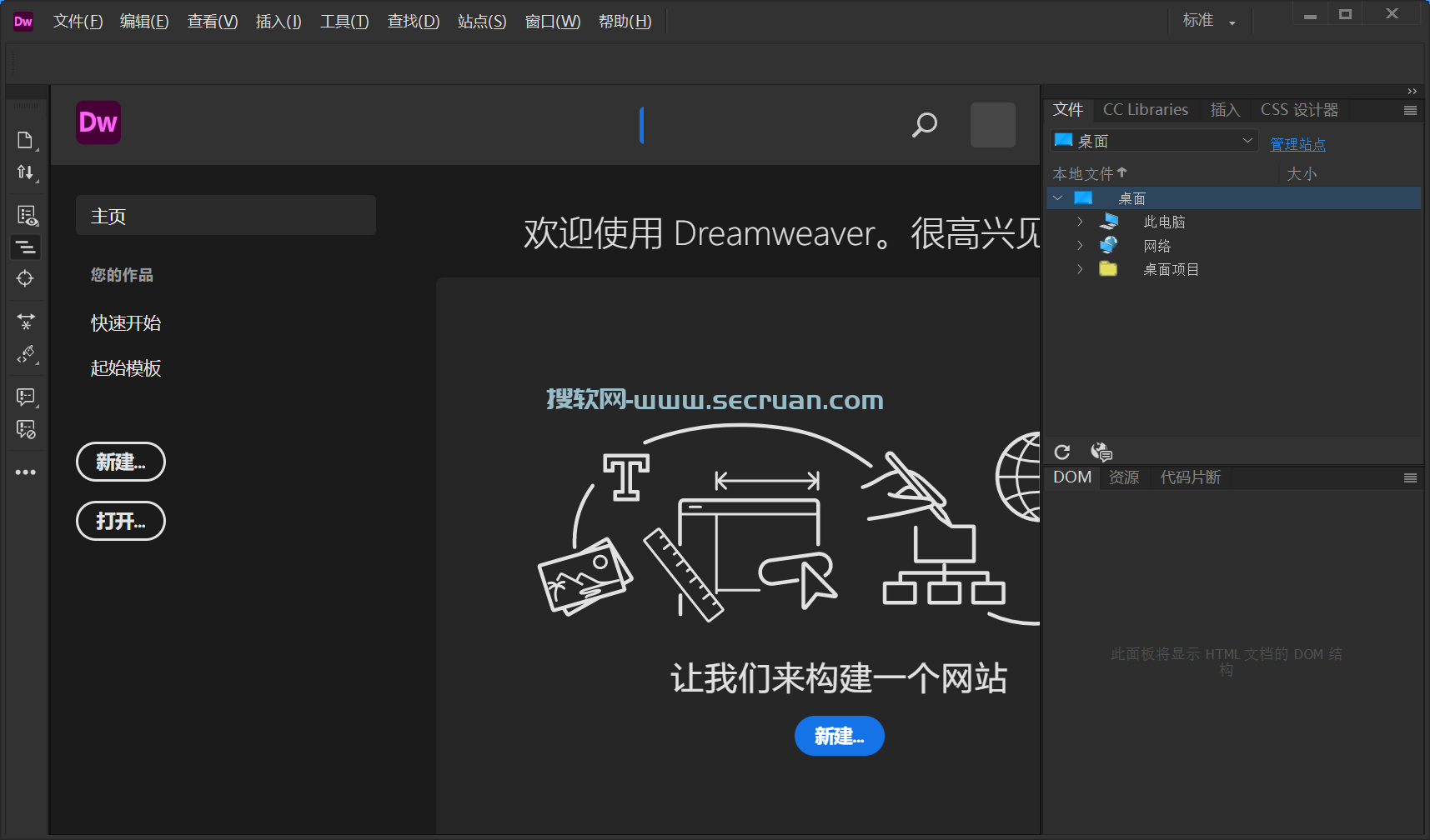1430x840 pixels.
Task: Expand the 此电脑 tree node
Action: tap(1080, 222)
